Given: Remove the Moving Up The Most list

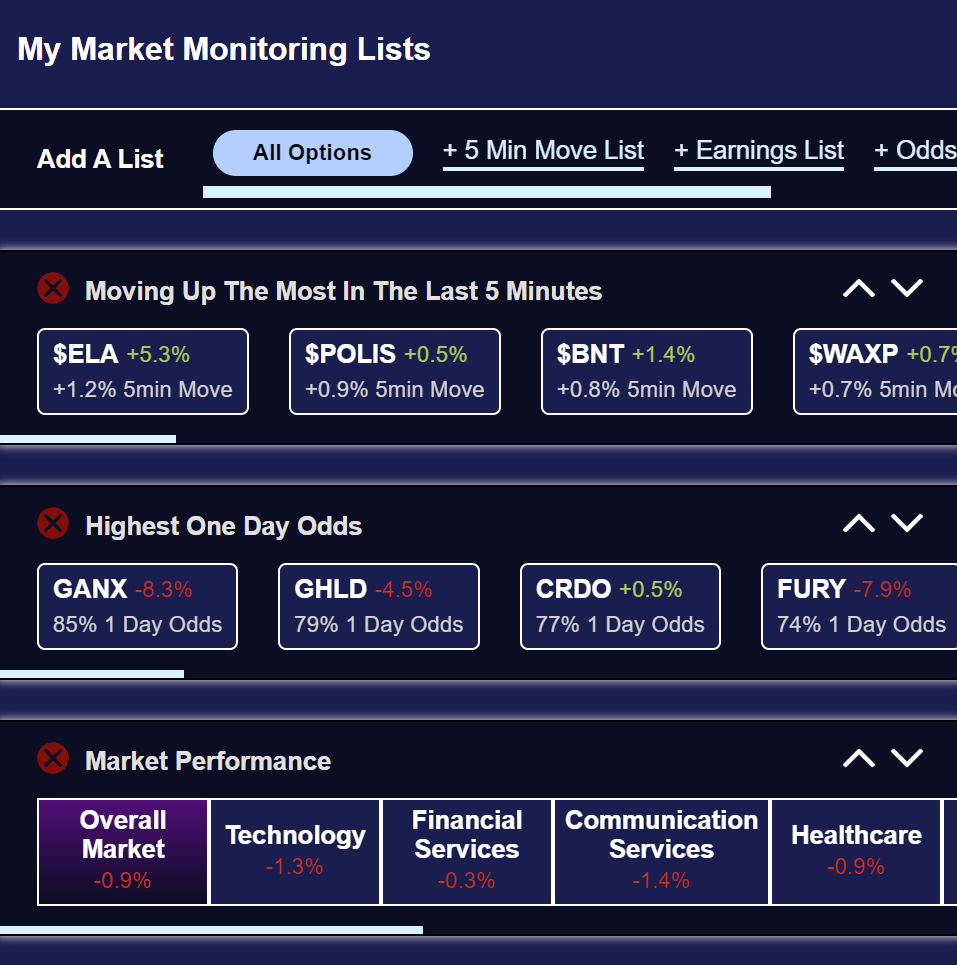Looking at the screenshot, I should 53,288.
